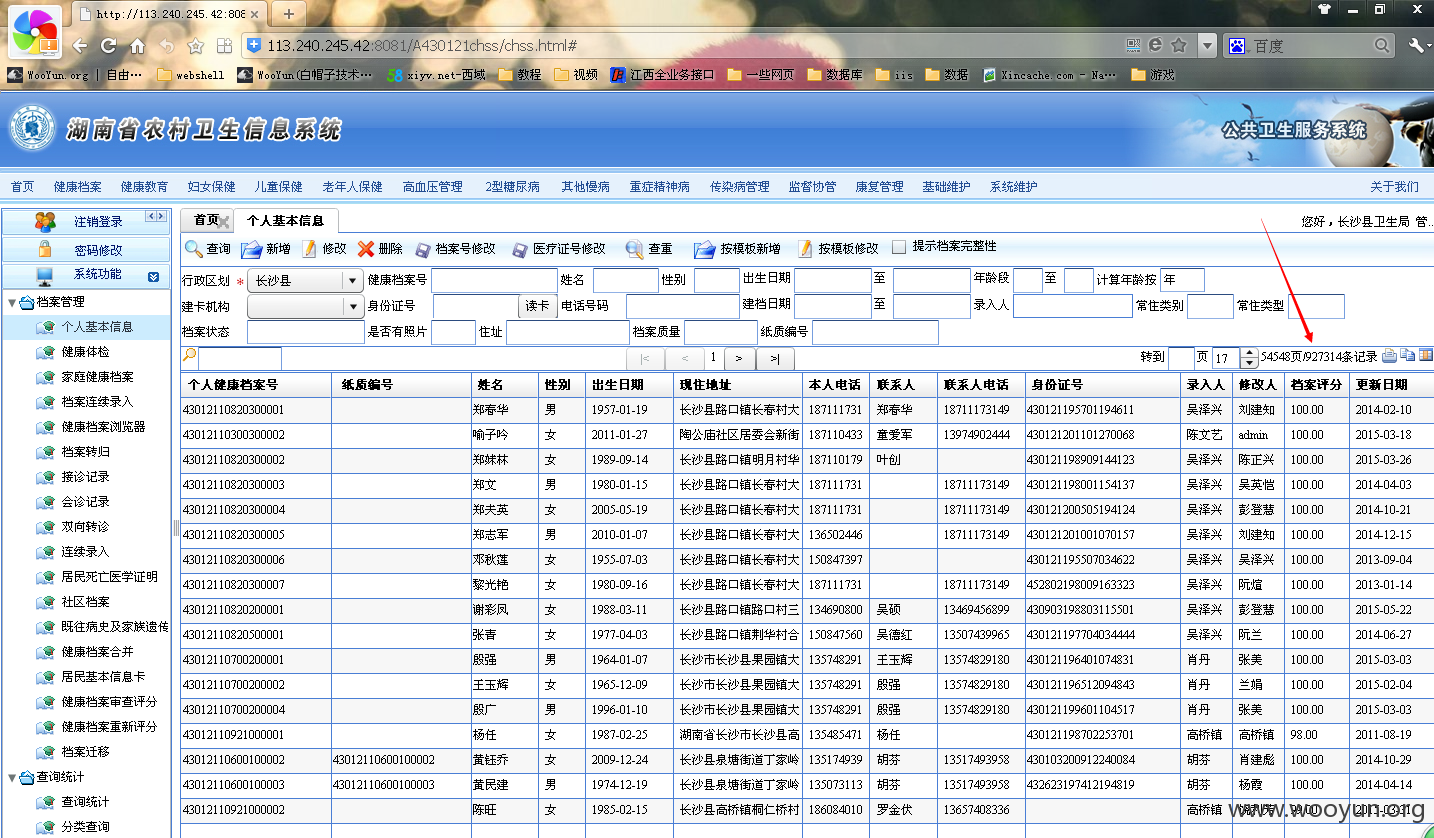Click the column settings grid icon
1434x838 pixels.
click(1426, 356)
